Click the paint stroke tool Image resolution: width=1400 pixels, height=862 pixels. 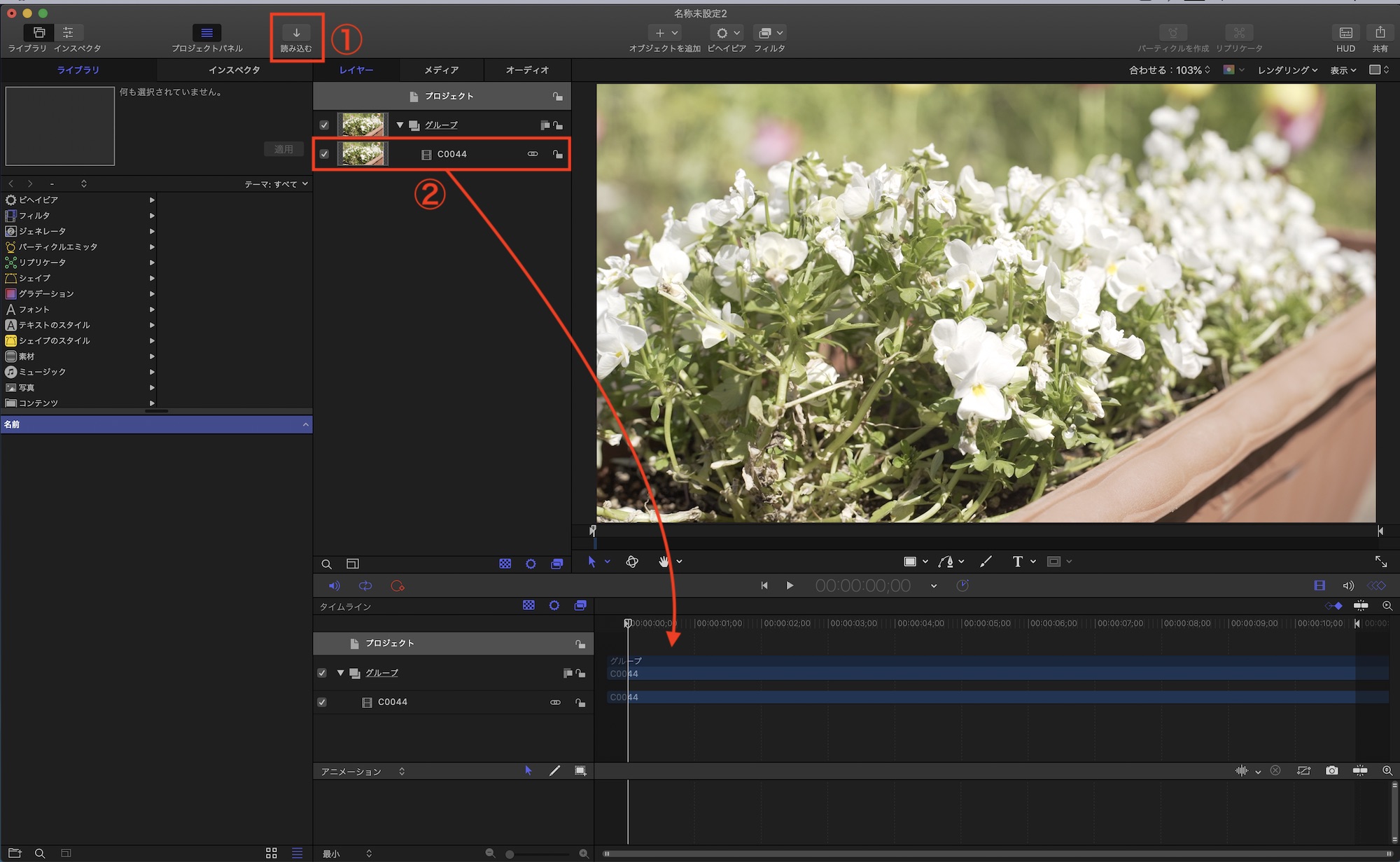[x=986, y=562]
